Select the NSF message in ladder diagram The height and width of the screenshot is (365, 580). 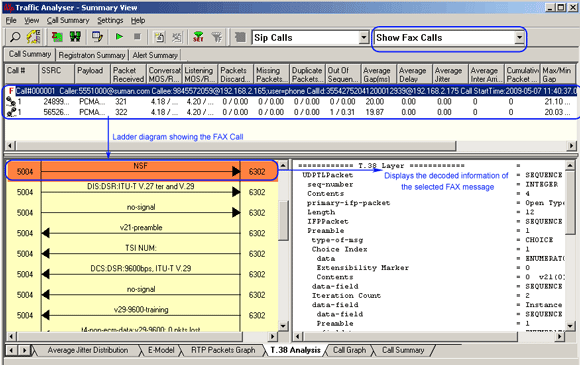click(141, 170)
